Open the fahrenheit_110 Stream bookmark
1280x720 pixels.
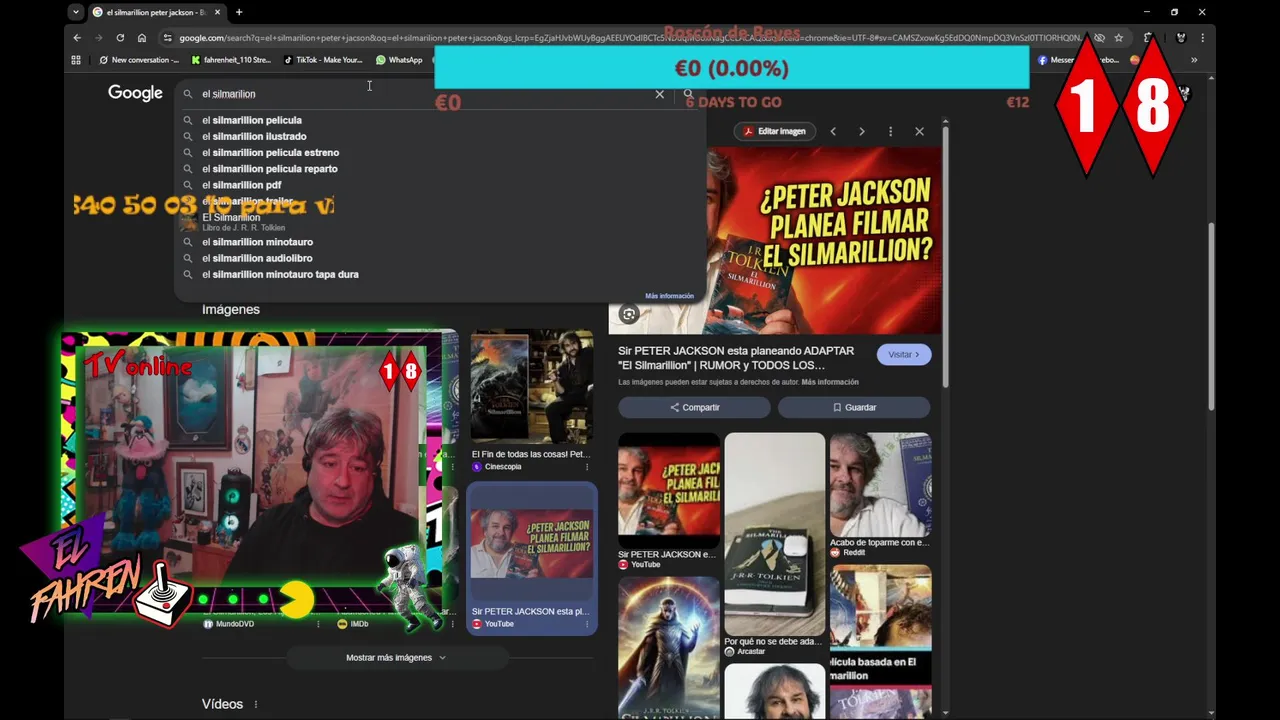tap(231, 60)
